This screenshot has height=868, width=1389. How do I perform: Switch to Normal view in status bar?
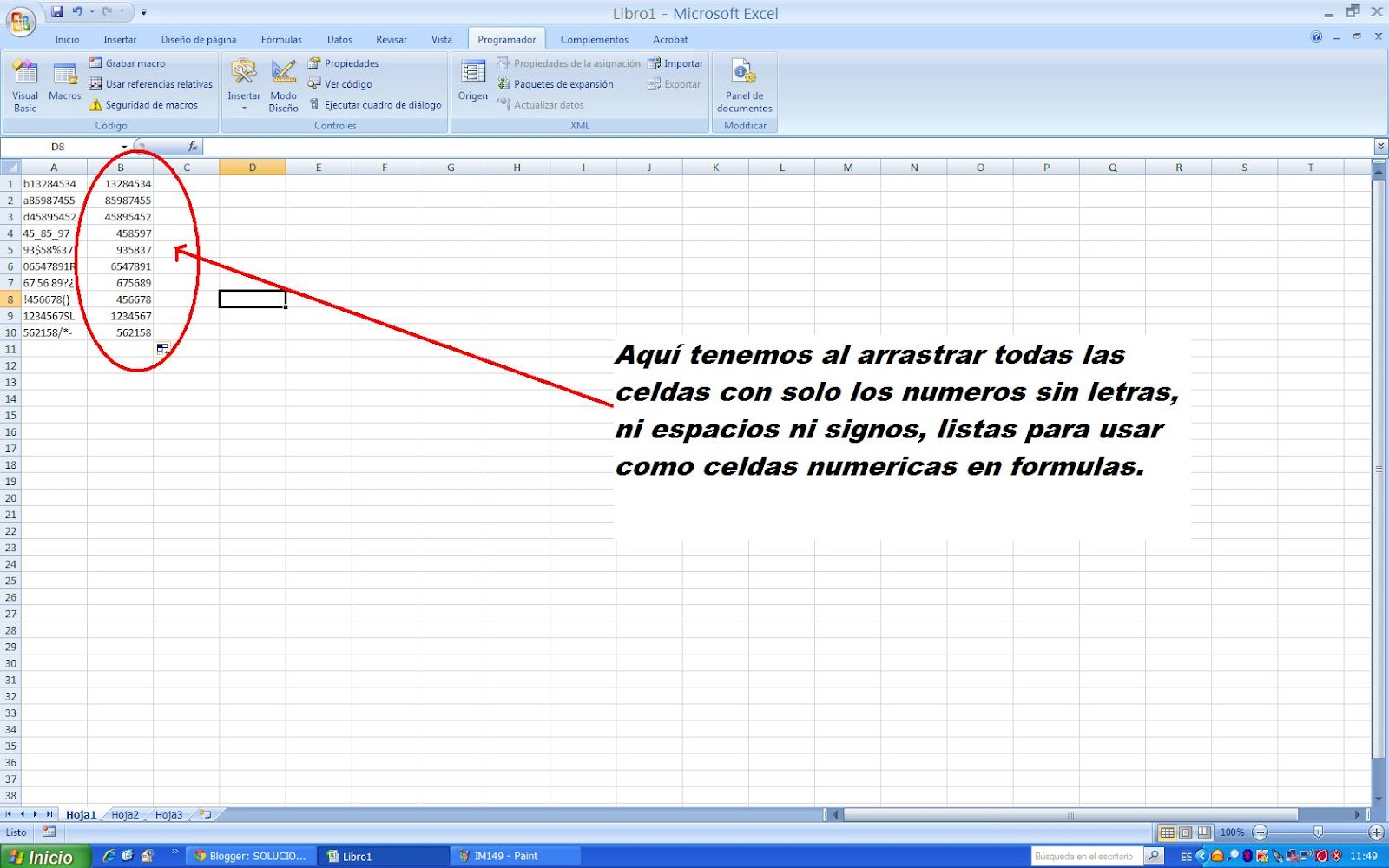[x=1167, y=832]
